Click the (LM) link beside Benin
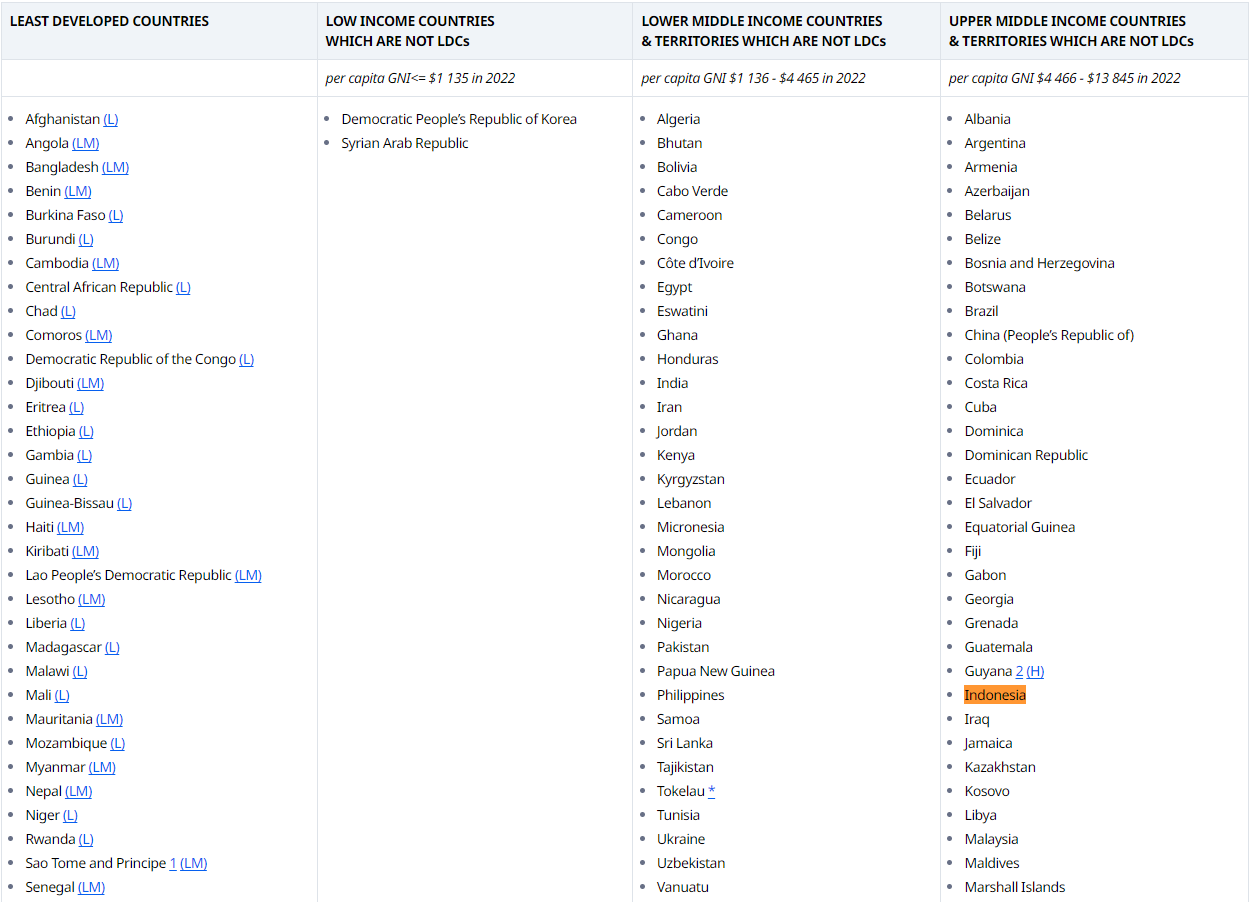The height and width of the screenshot is (902, 1249). click(x=78, y=191)
